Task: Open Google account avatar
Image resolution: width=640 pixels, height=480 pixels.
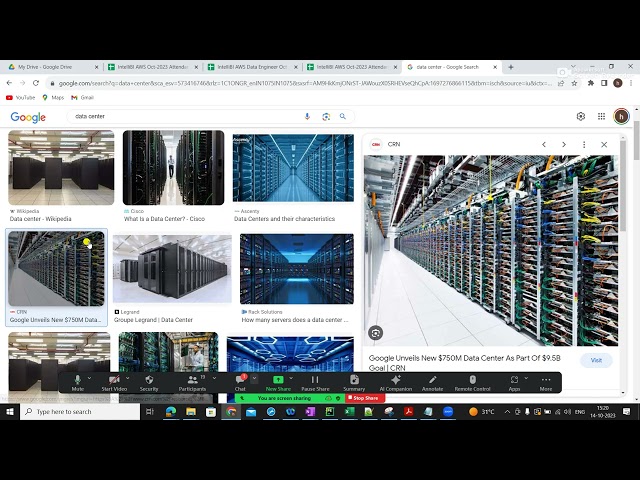Action: [x=621, y=116]
